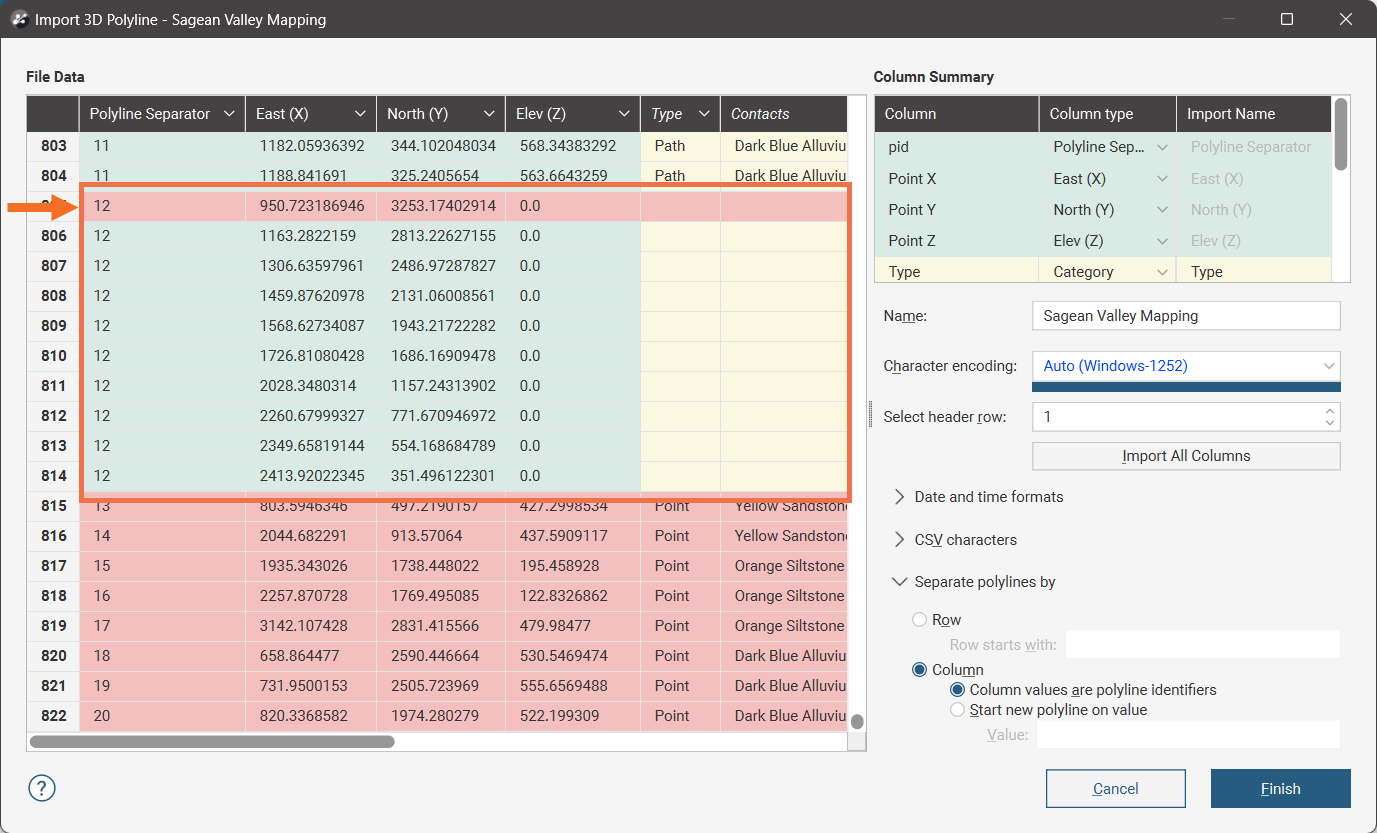Select the Column radio button
Screen dimensions: 1377x833
click(920, 670)
